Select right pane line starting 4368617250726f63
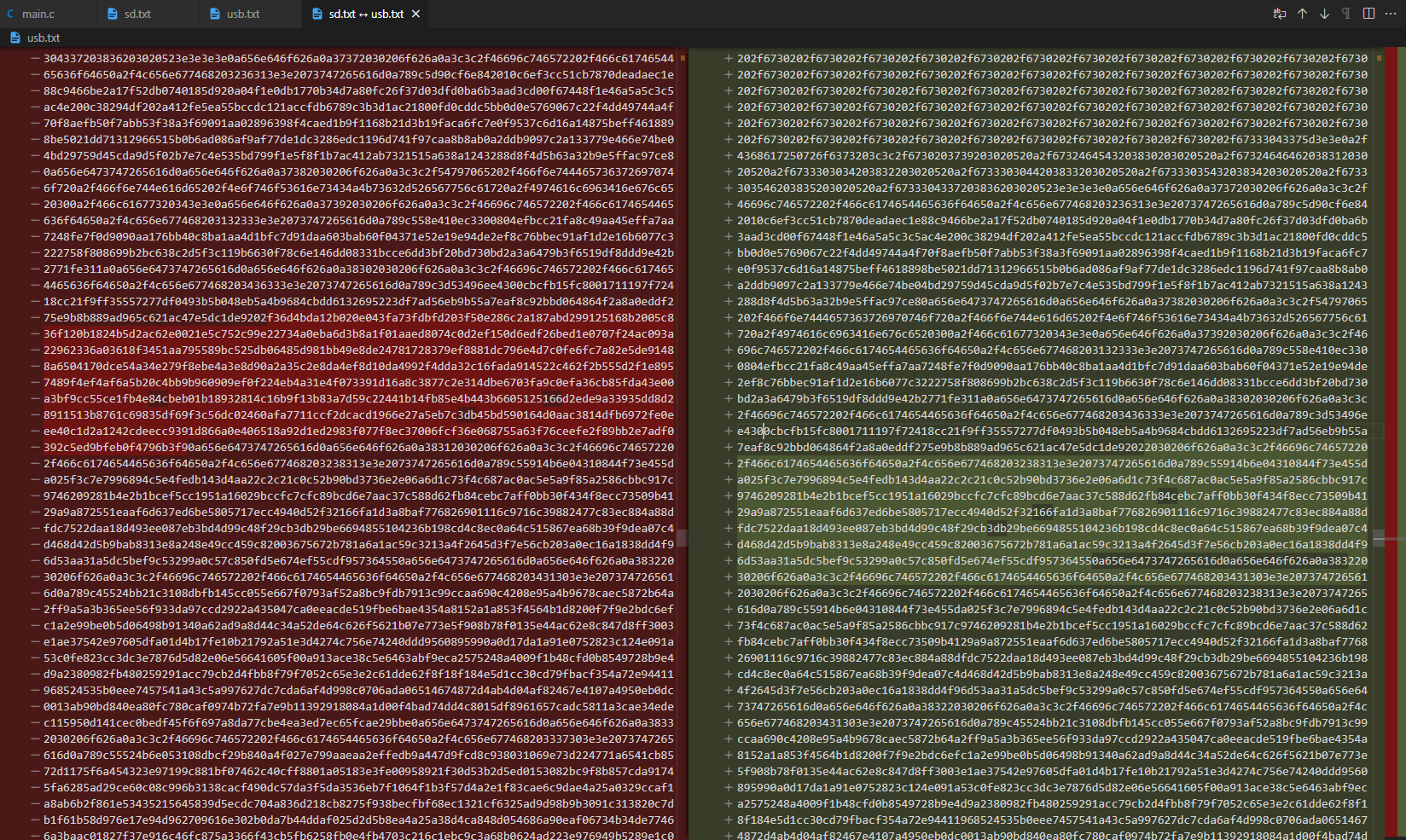The height and width of the screenshot is (840, 1406). (1052, 155)
